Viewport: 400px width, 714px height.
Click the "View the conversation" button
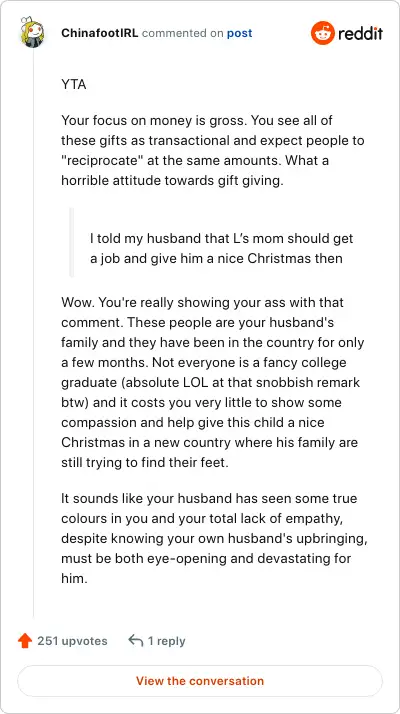200,681
